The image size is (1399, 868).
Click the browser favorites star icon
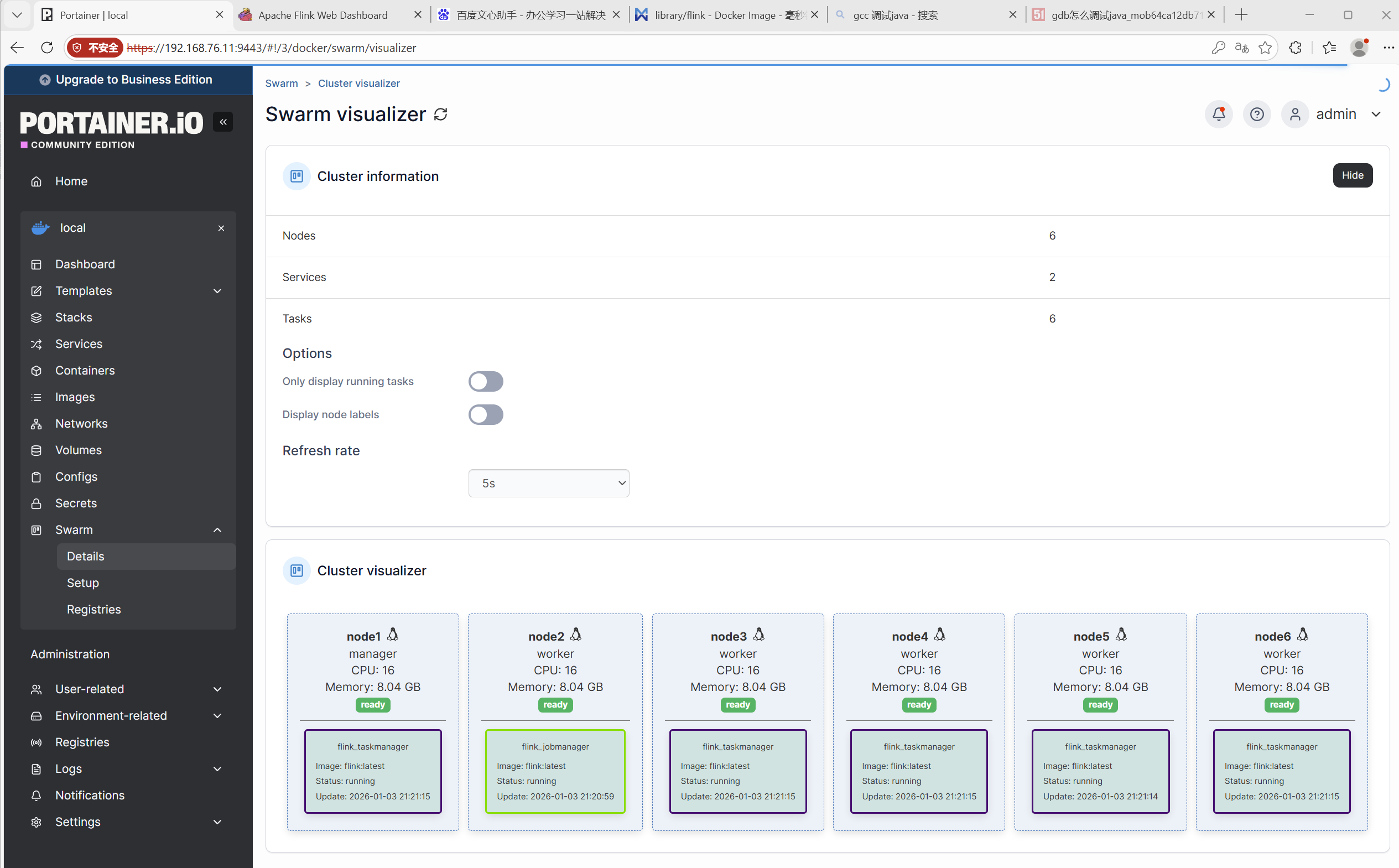[1265, 48]
